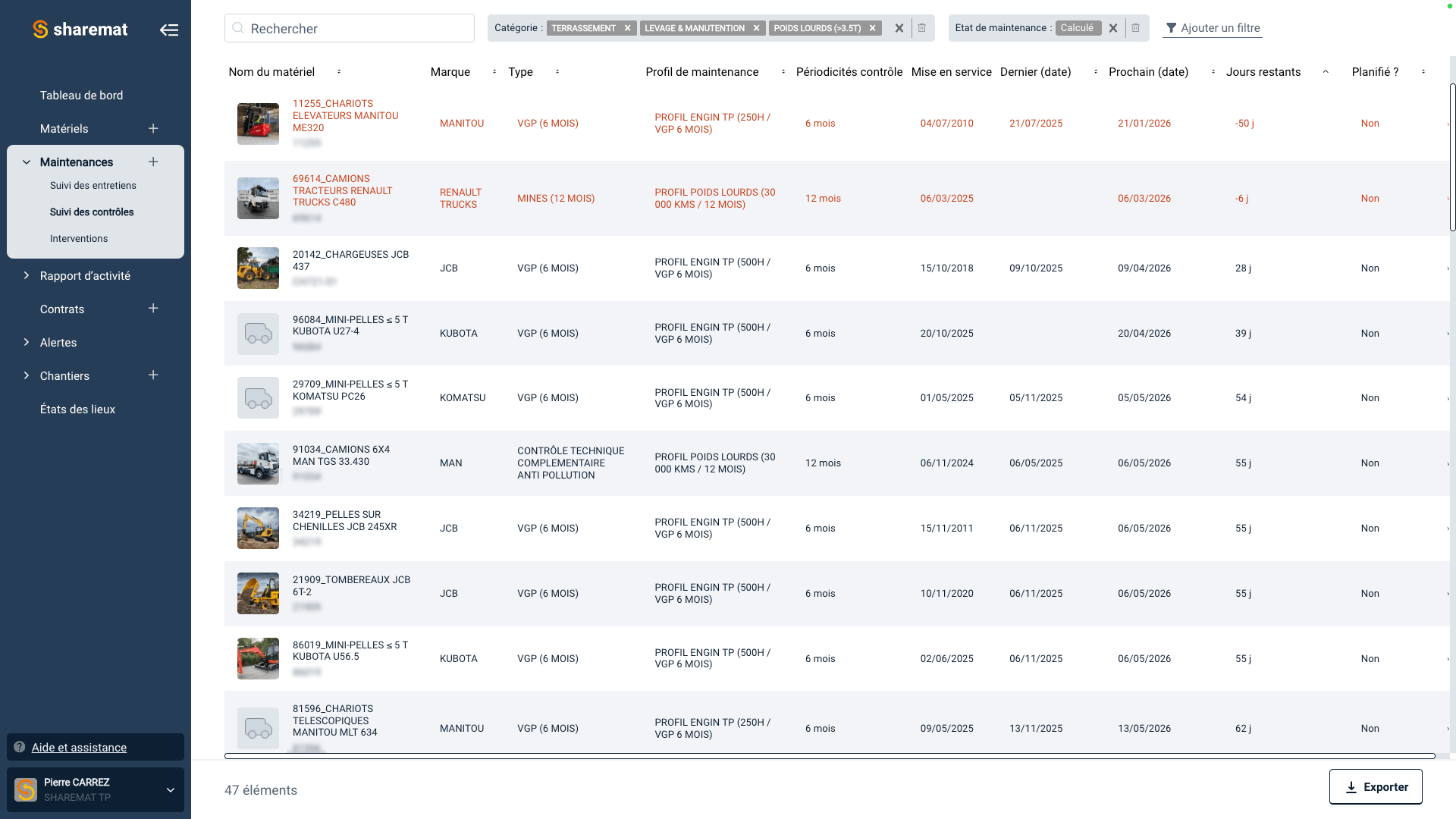This screenshot has height=819, width=1456.
Task: Collapse the Maintenances section chevron
Action: coord(25,162)
